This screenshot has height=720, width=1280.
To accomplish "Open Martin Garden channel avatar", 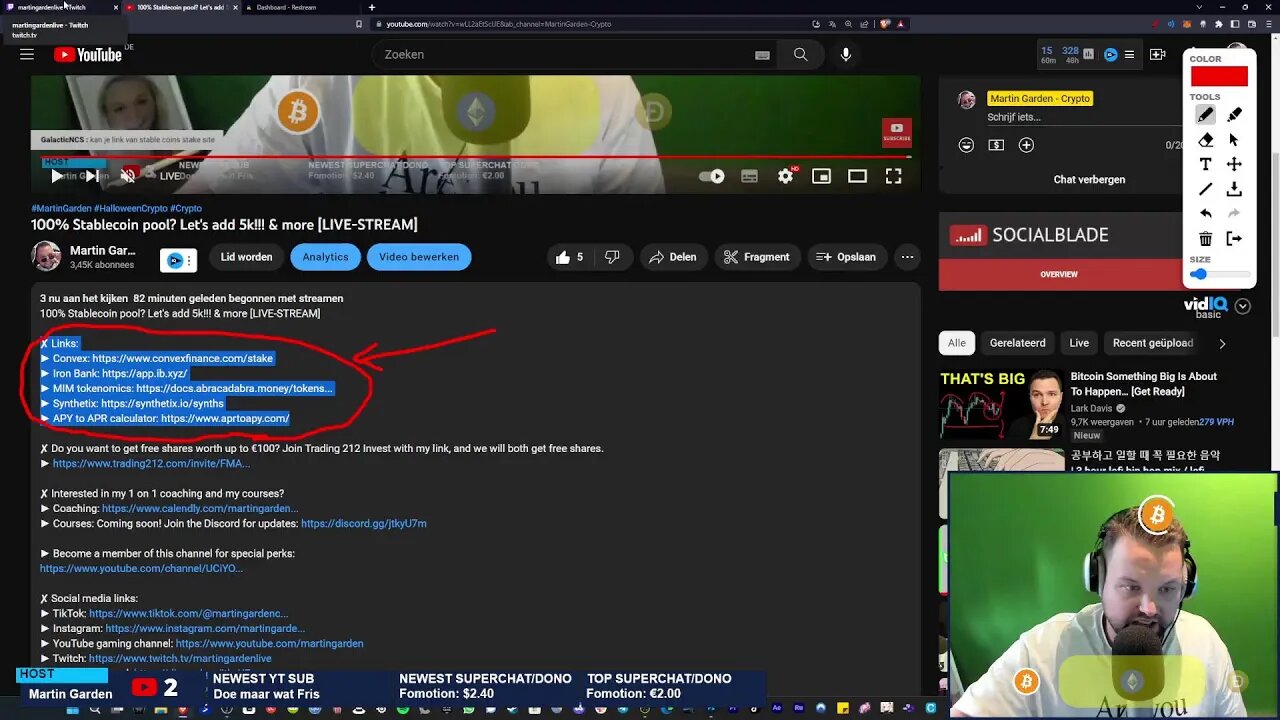I will [x=46, y=257].
